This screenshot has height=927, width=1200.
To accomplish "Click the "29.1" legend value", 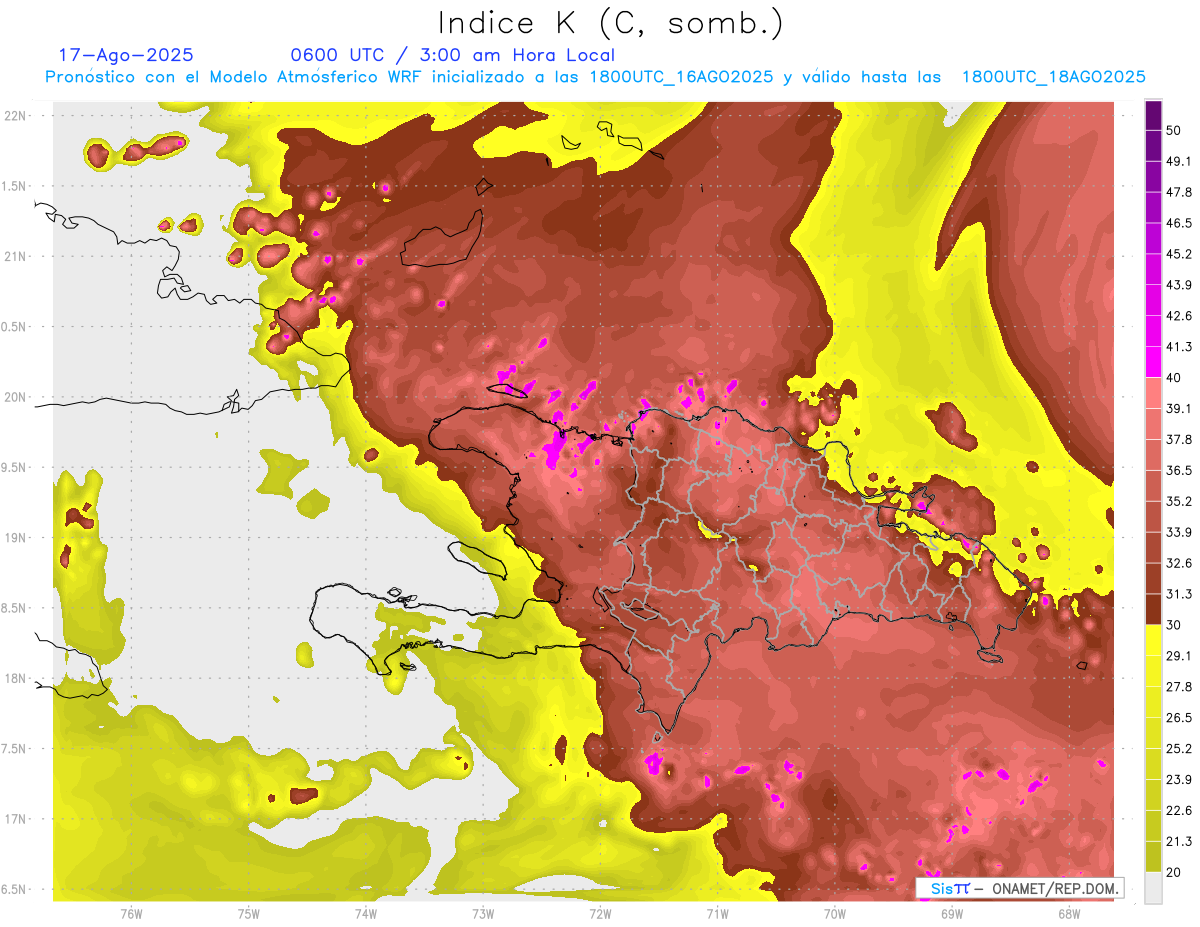I will (x=1179, y=656).
